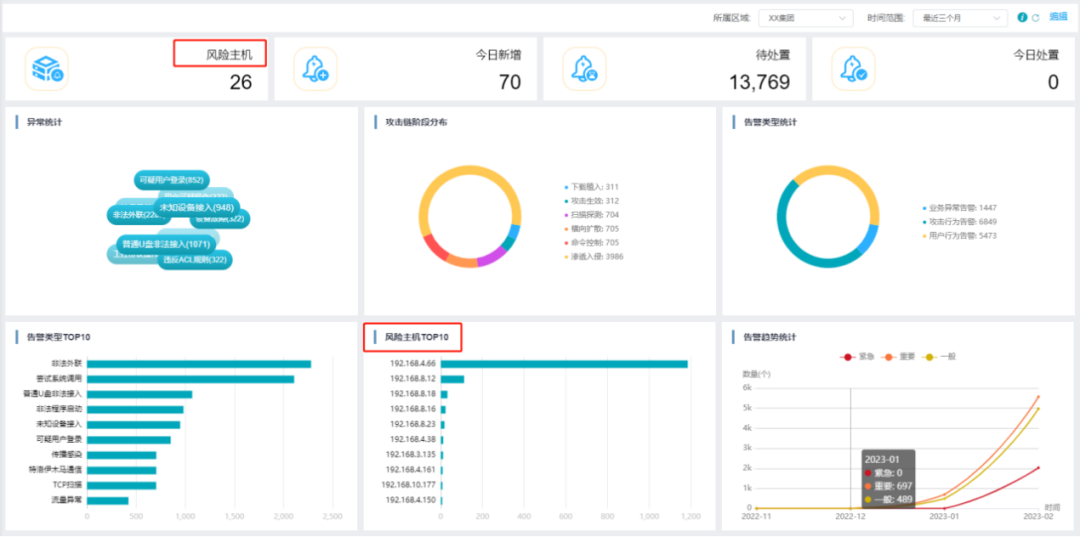Click the 非法外联 bar in alert TOP10

(199, 364)
